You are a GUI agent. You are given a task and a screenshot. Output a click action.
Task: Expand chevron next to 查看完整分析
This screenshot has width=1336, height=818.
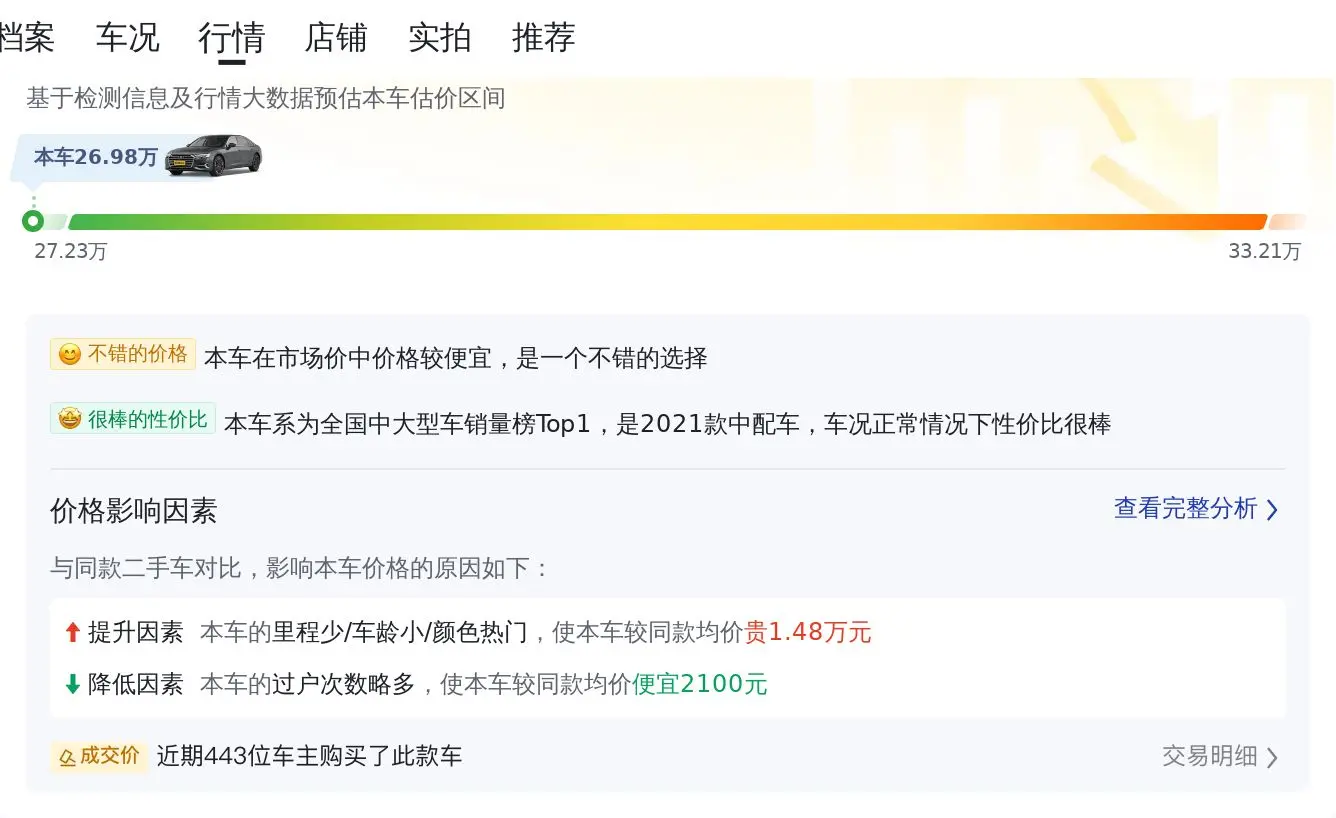1272,510
